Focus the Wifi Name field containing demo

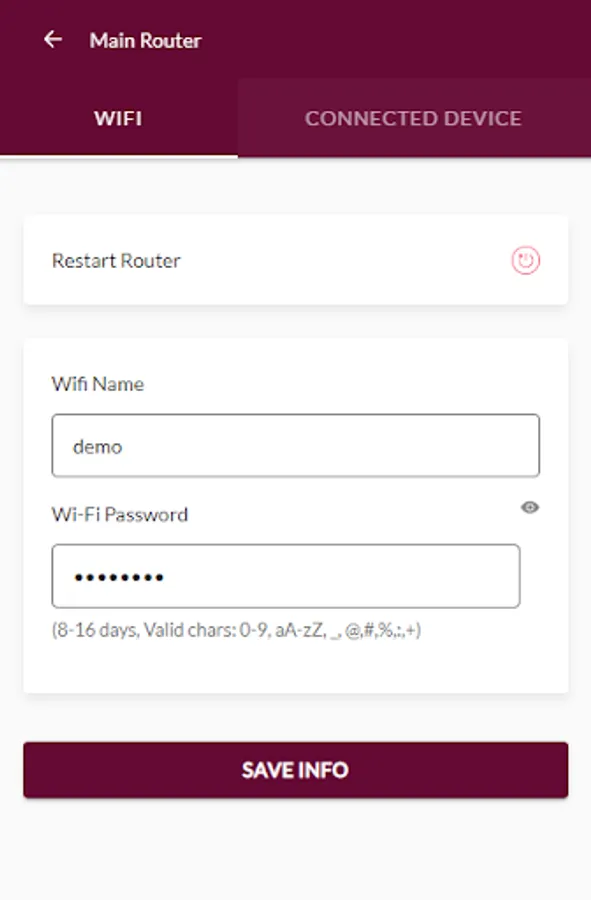coord(296,445)
